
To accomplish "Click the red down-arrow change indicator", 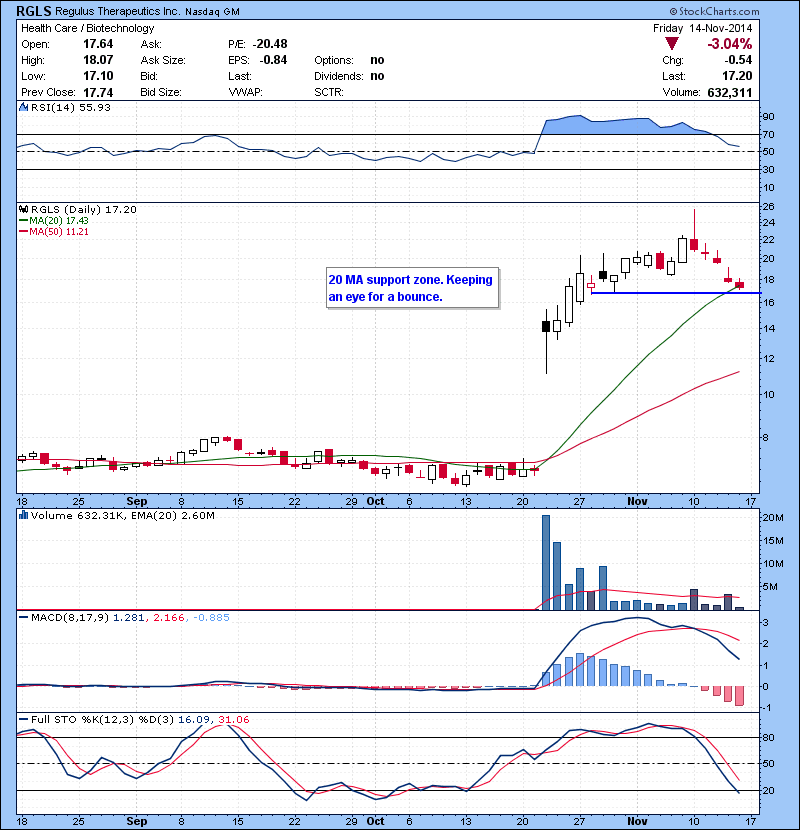I will (x=672, y=44).
